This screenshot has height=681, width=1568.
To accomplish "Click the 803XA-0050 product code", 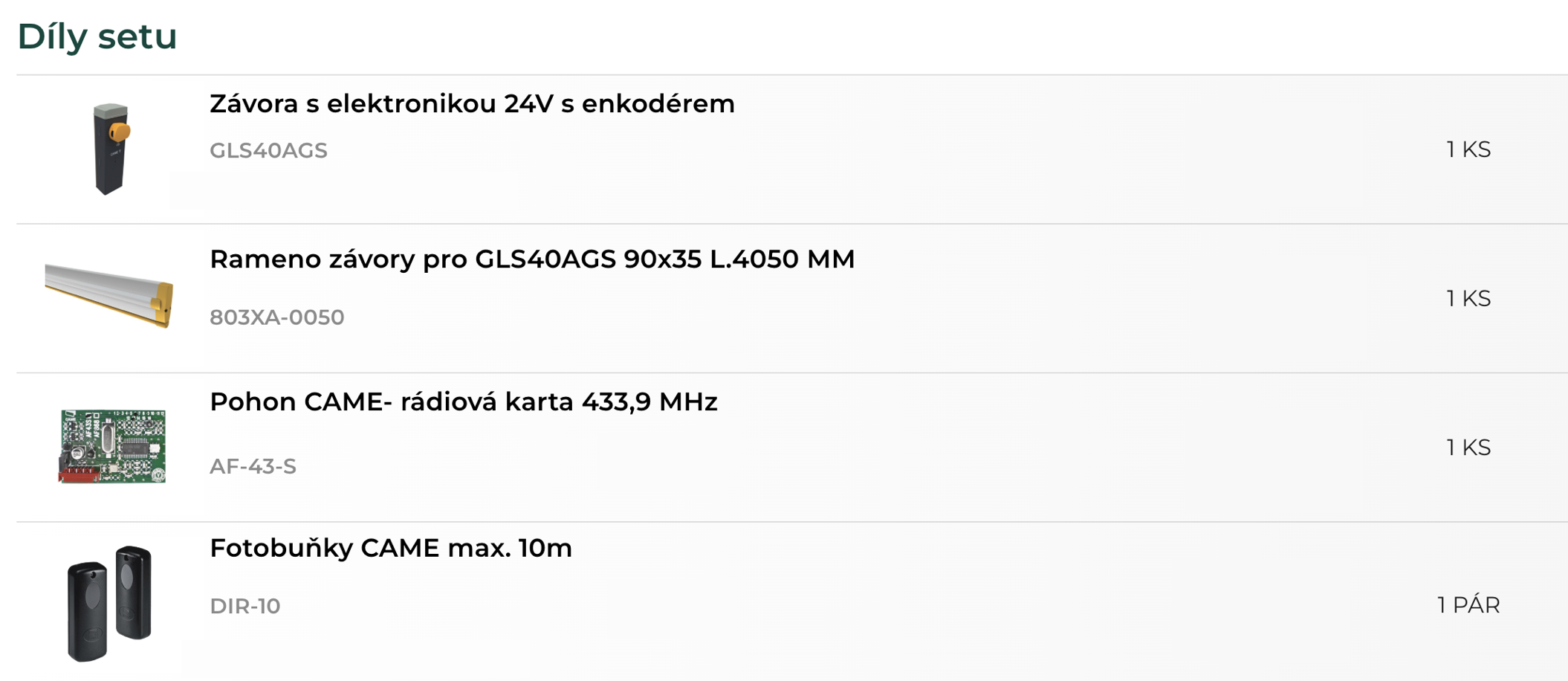I will (276, 317).
